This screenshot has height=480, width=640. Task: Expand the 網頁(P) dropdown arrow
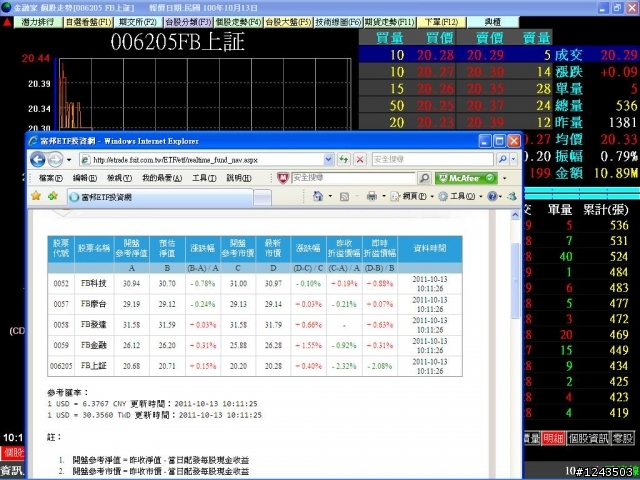[x=432, y=197]
